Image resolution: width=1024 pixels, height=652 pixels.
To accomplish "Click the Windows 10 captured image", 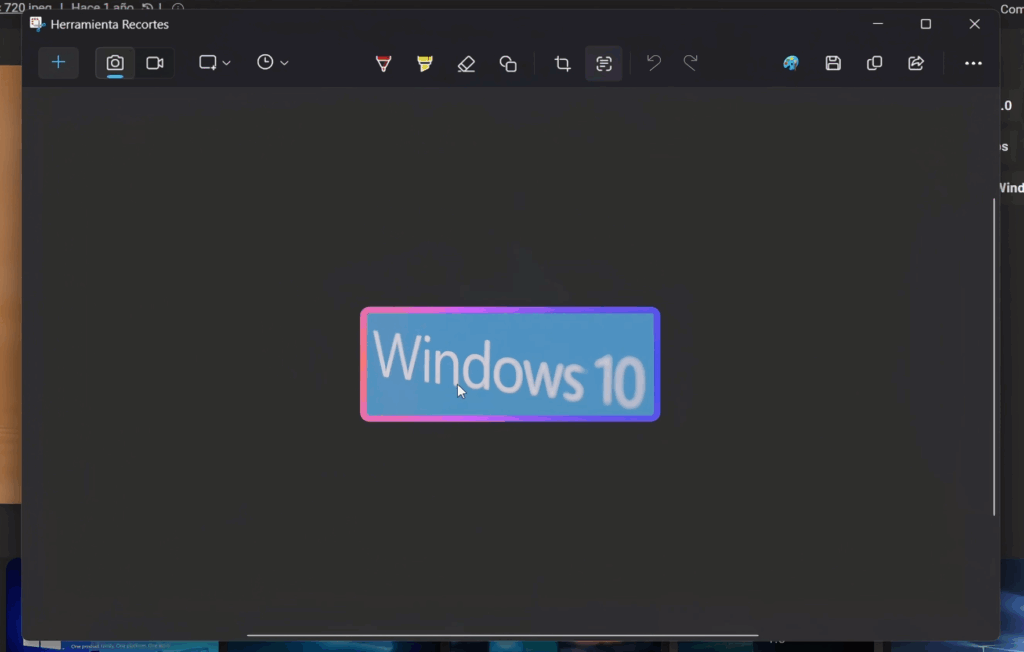I will click(x=510, y=364).
